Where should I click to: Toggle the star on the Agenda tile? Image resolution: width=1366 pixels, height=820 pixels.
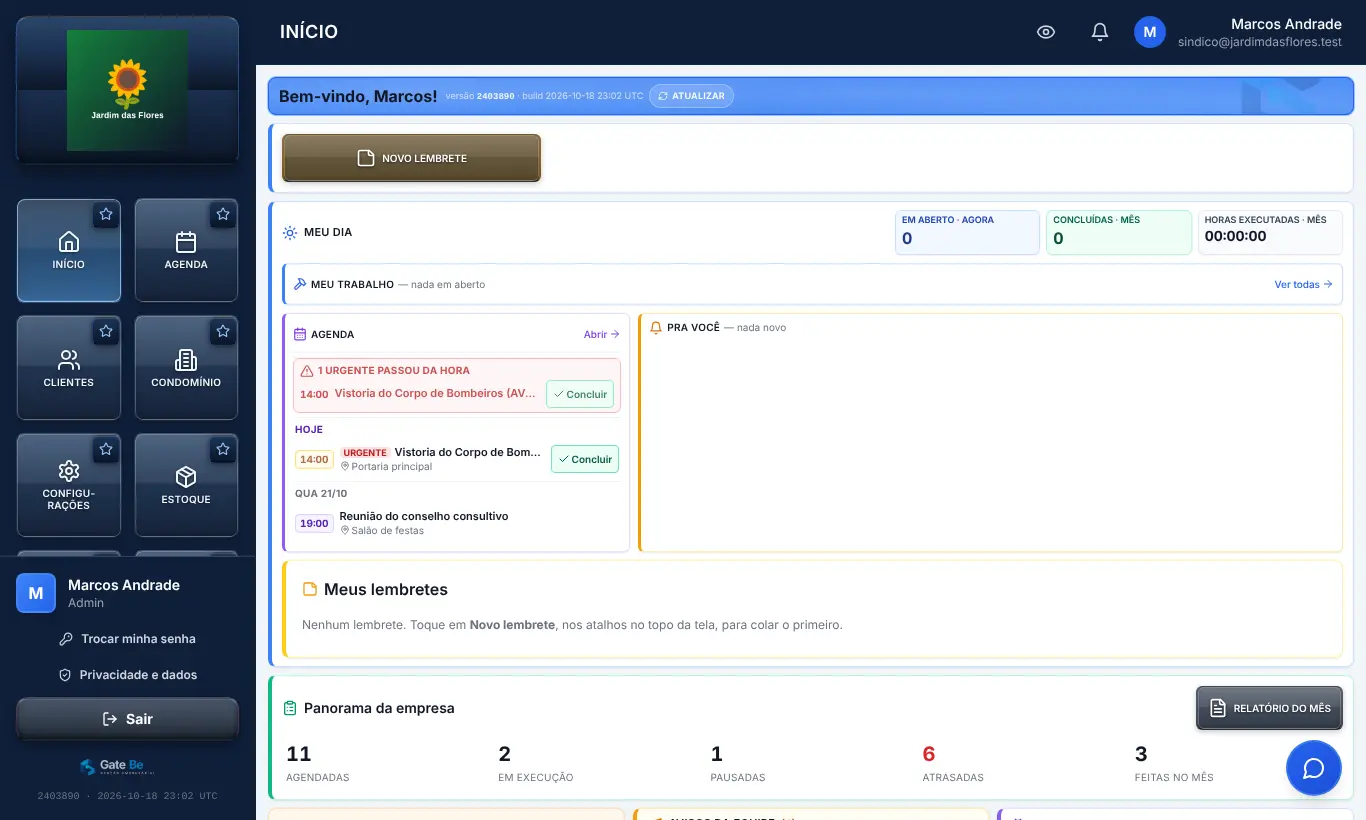[x=223, y=214]
